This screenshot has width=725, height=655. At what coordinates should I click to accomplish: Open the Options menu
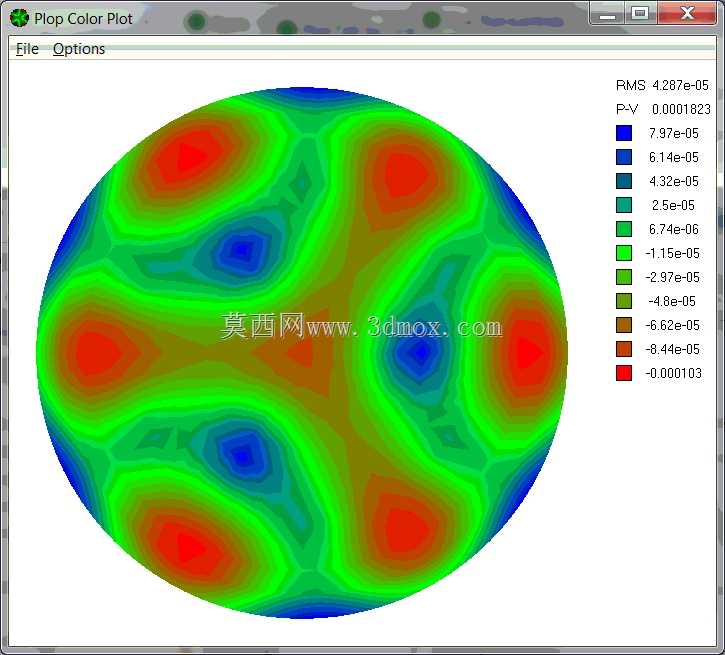[x=79, y=49]
